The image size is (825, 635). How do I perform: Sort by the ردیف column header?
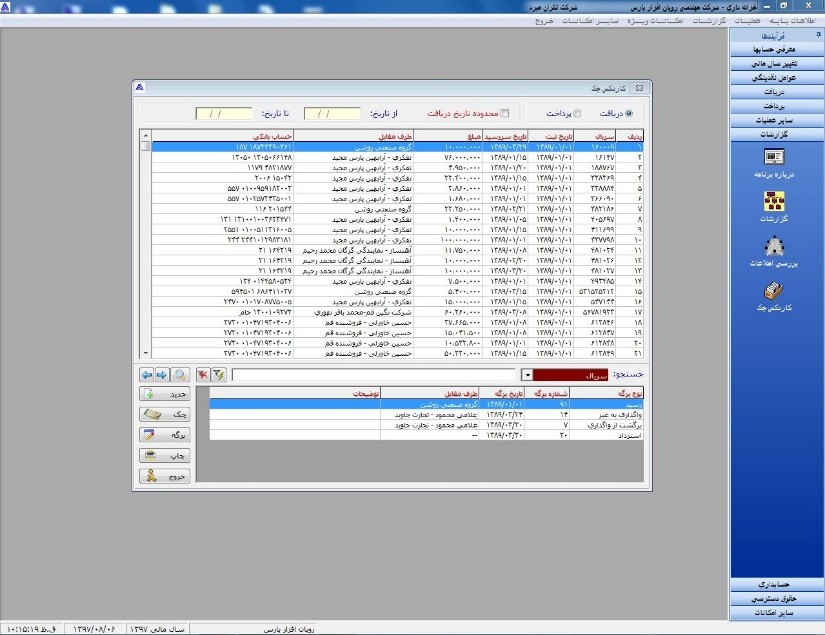[629, 136]
